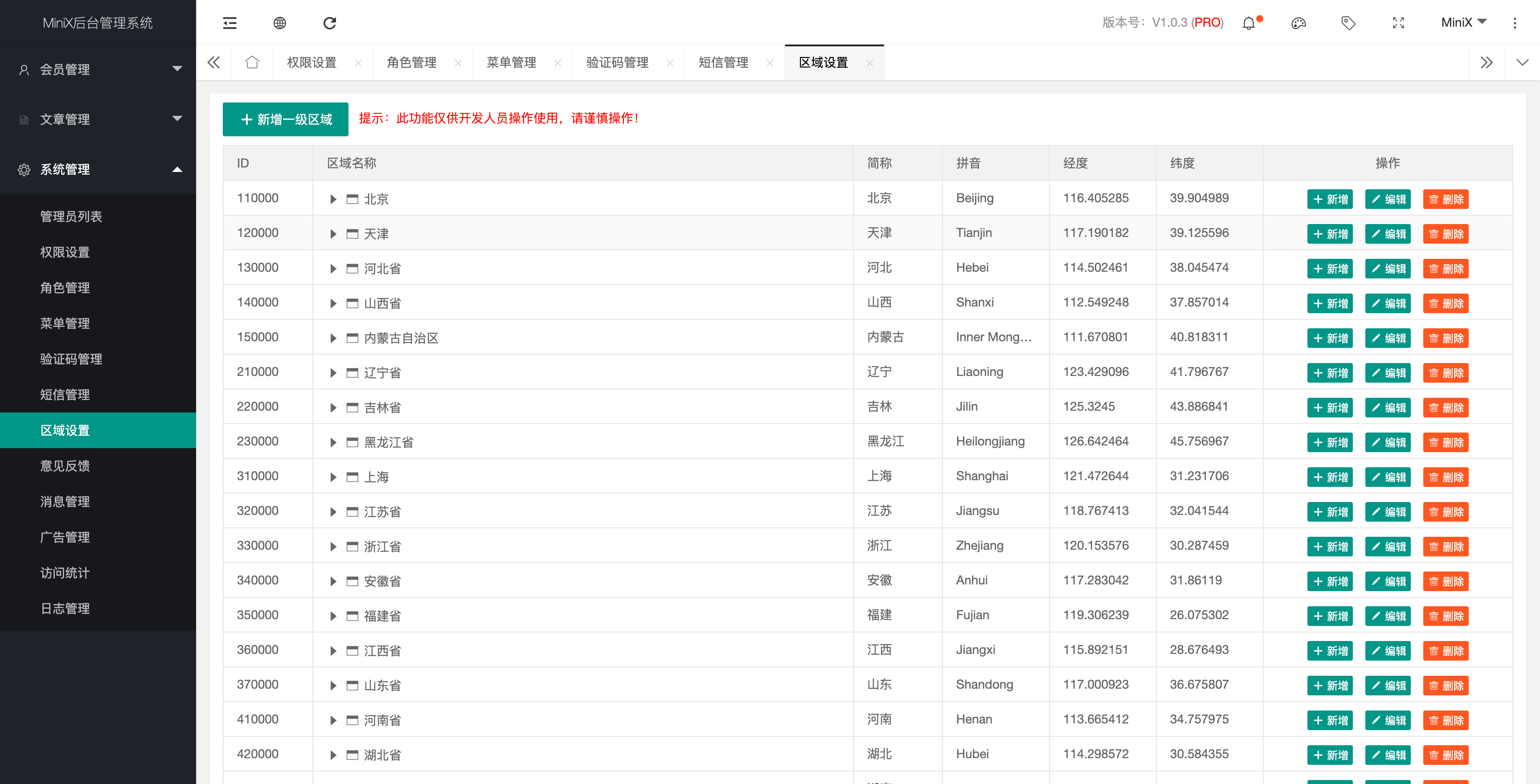This screenshot has width=1540, height=784.
Task: Open the three-dot more options menu
Action: coord(1515,23)
